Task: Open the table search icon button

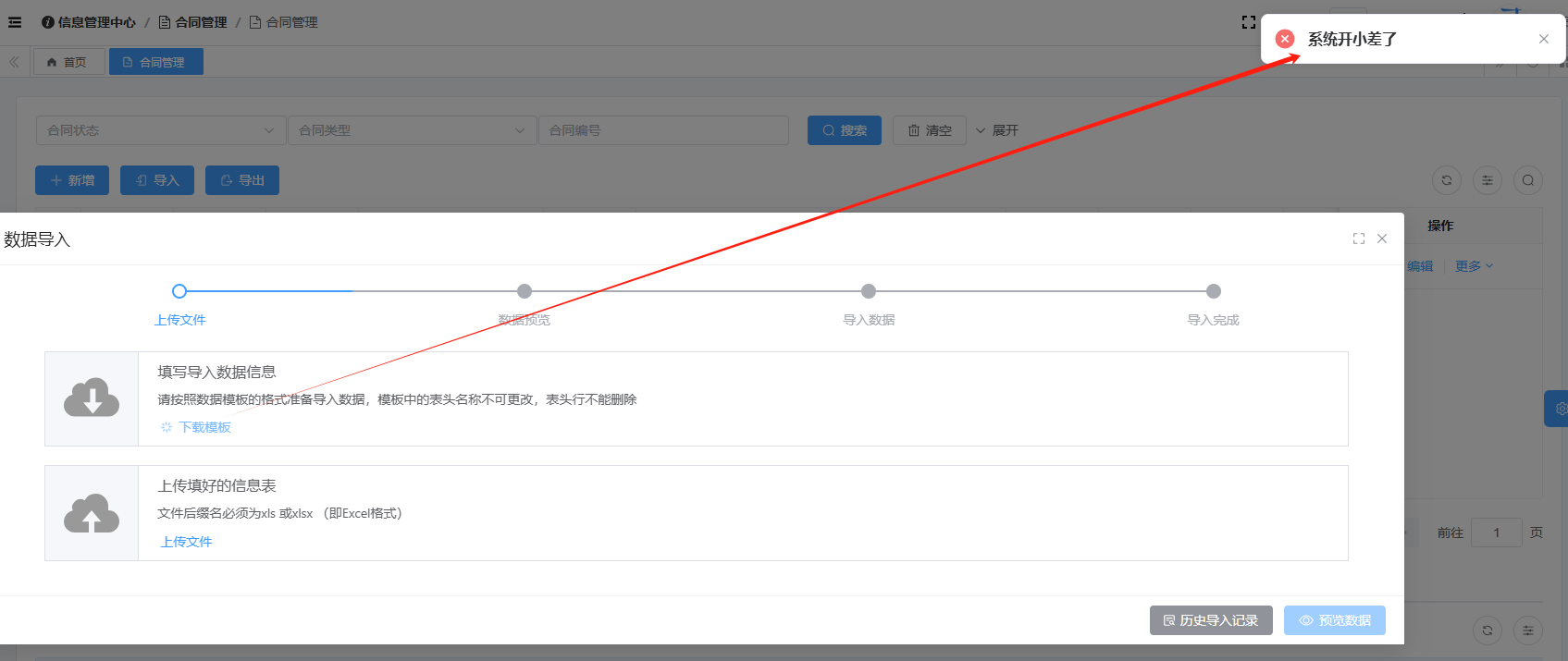Action: 1527,180
